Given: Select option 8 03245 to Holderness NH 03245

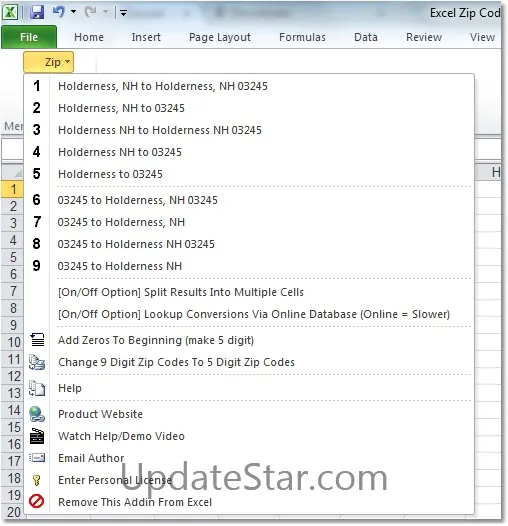Looking at the screenshot, I should pos(249,244).
